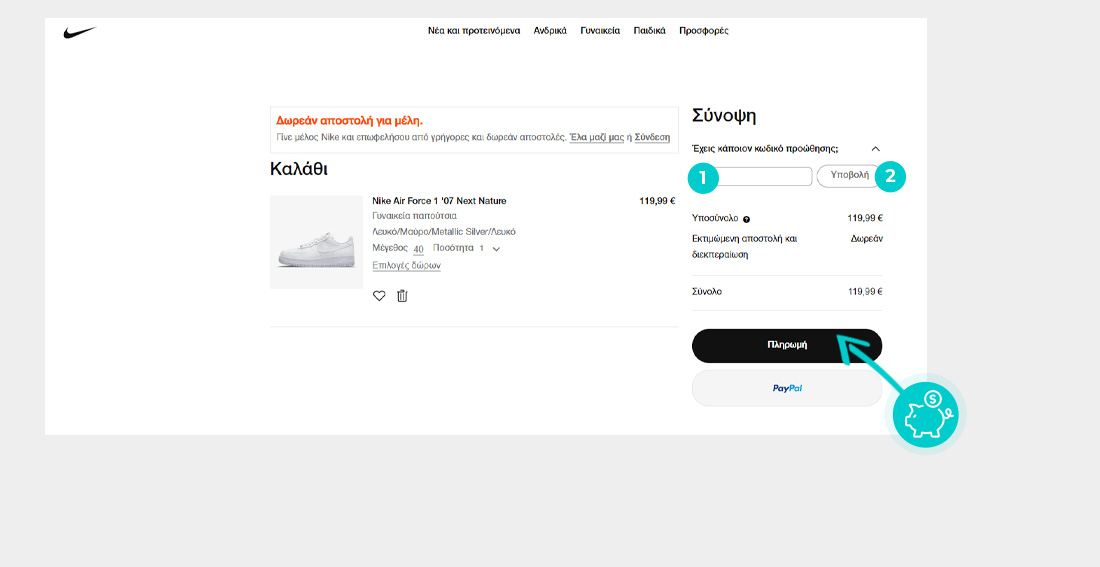Click the teal number 2 badge
This screenshot has width=1100, height=567.
click(x=890, y=177)
